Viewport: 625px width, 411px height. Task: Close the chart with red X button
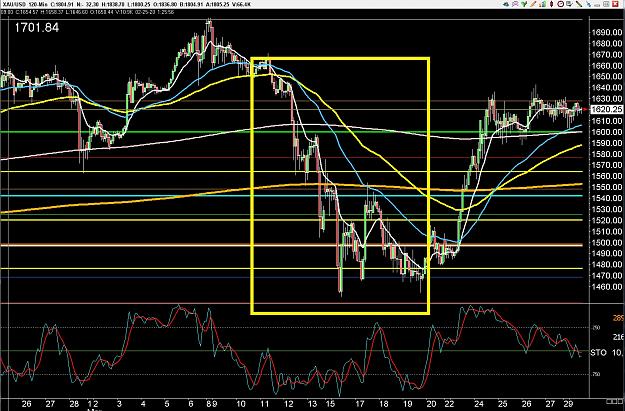[615, 4]
